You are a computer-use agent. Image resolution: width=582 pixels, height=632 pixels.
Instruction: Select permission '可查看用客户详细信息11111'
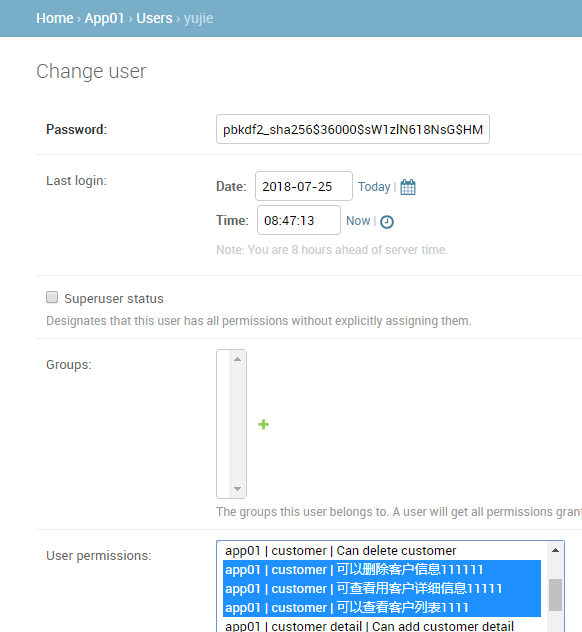(382, 588)
